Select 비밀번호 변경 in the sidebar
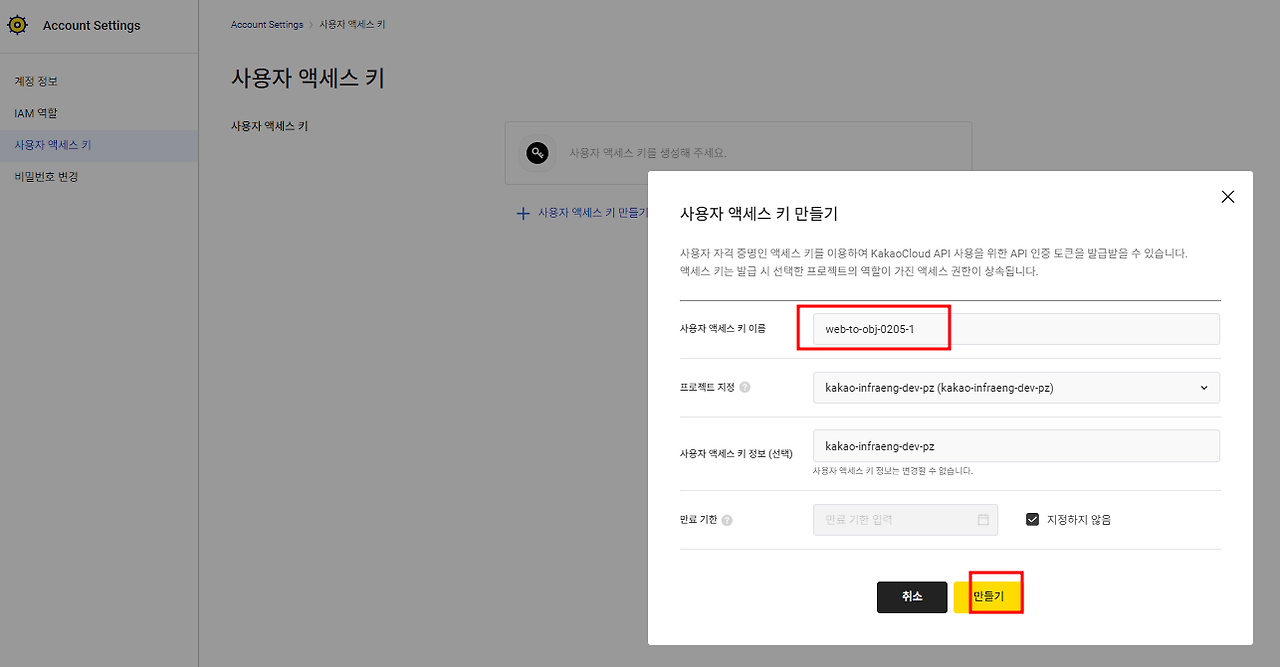Image resolution: width=1280 pixels, height=667 pixels. [x=45, y=176]
